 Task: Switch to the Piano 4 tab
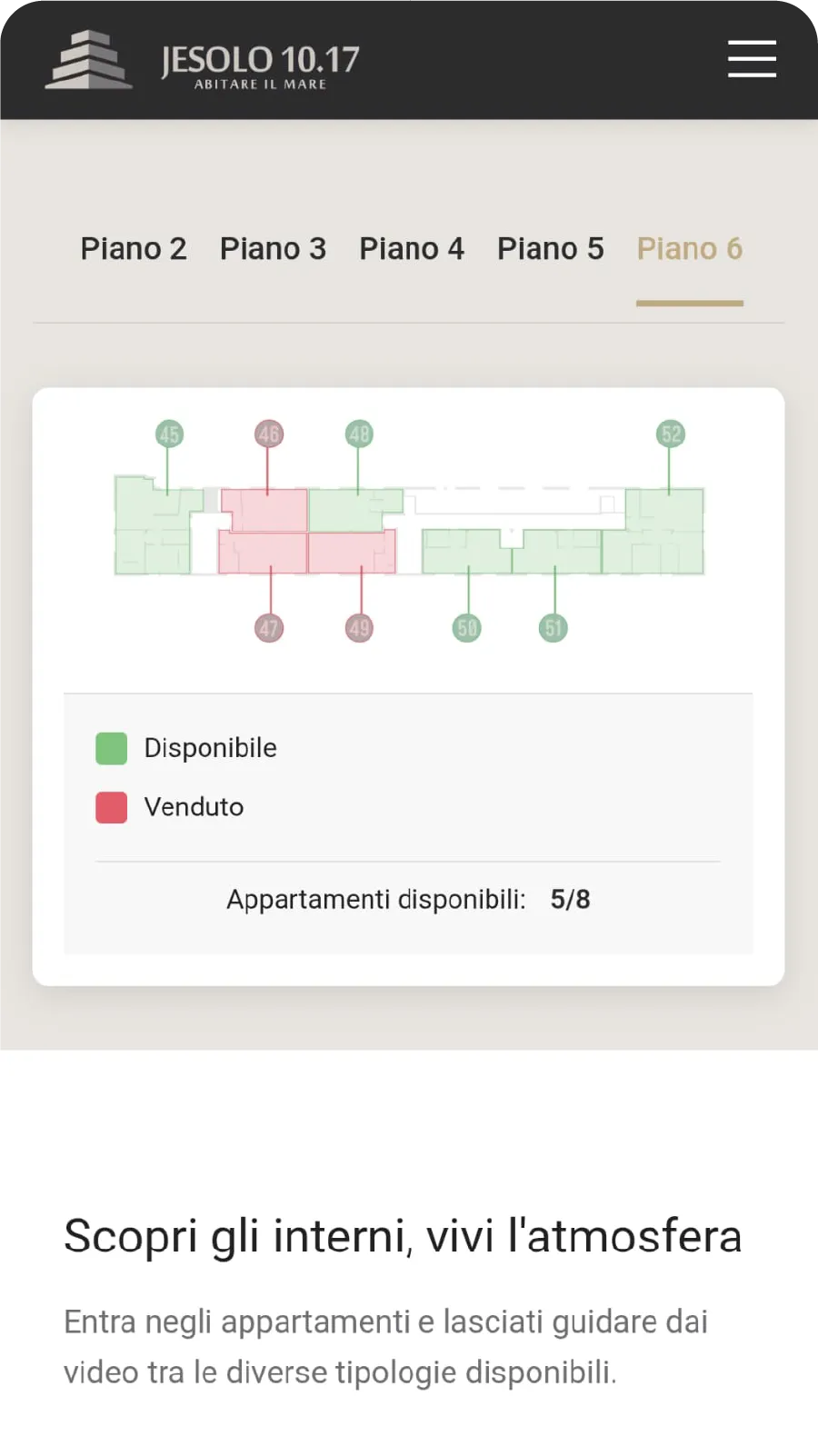[412, 248]
